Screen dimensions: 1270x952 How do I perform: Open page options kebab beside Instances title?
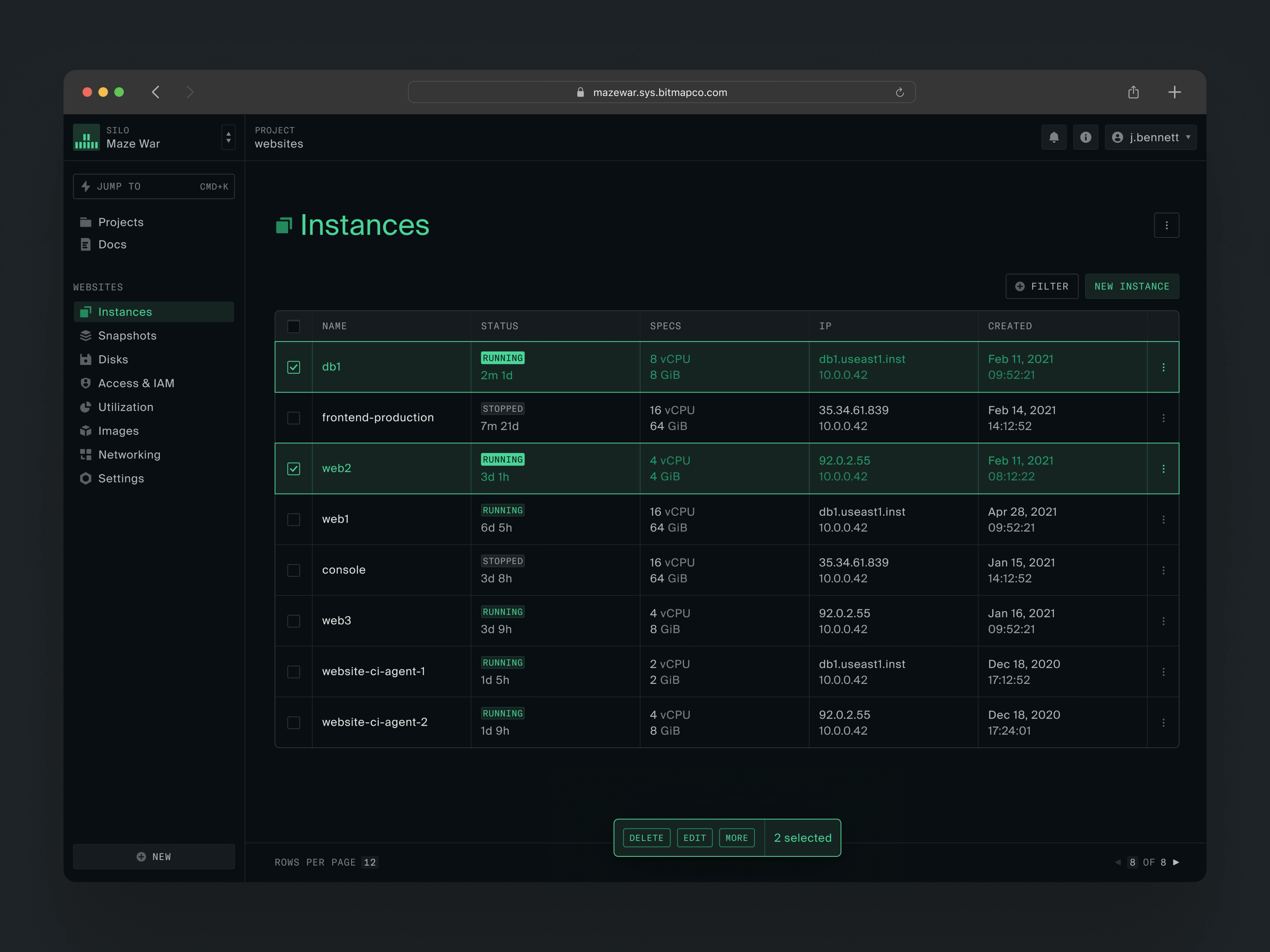[x=1166, y=225]
